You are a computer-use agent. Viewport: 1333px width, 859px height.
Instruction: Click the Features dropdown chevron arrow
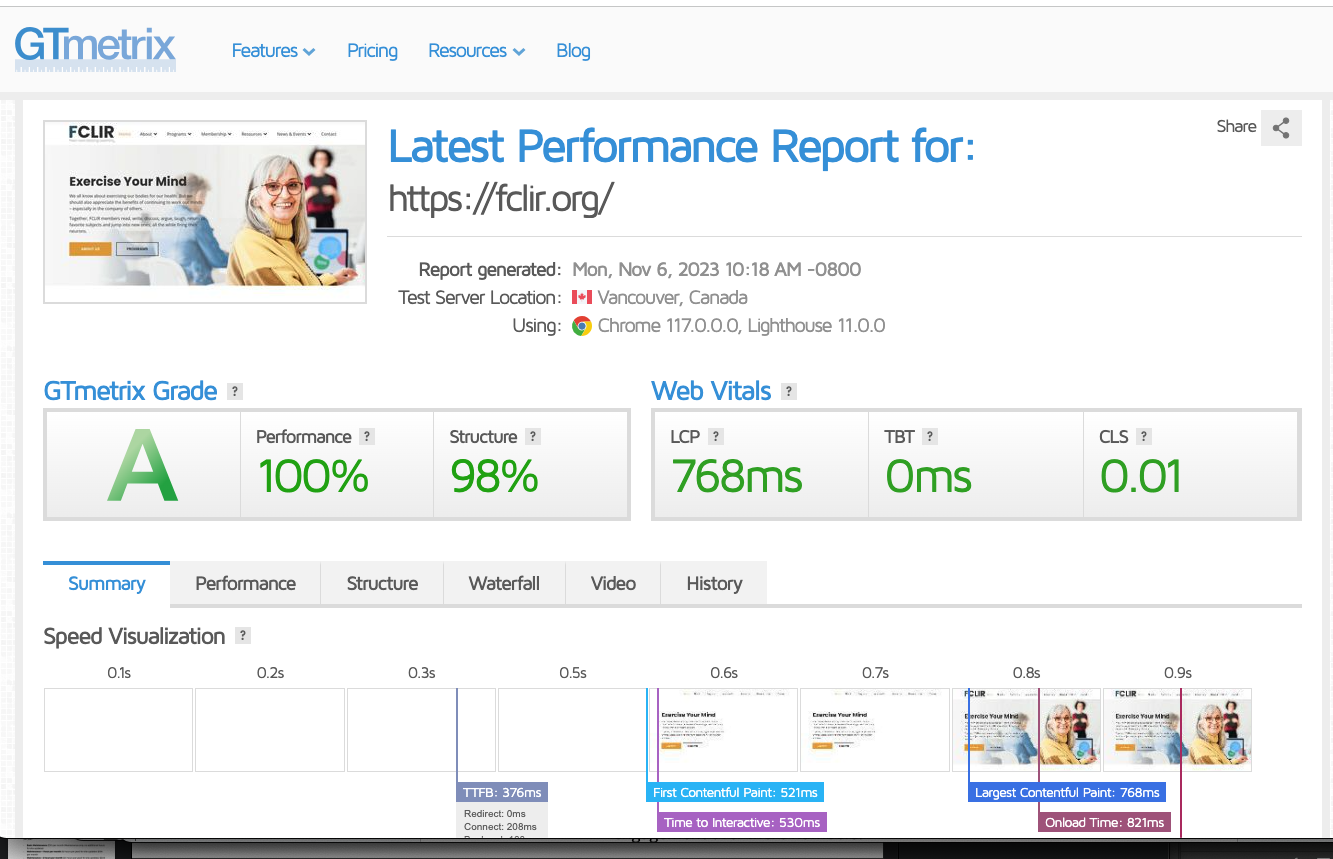308,51
